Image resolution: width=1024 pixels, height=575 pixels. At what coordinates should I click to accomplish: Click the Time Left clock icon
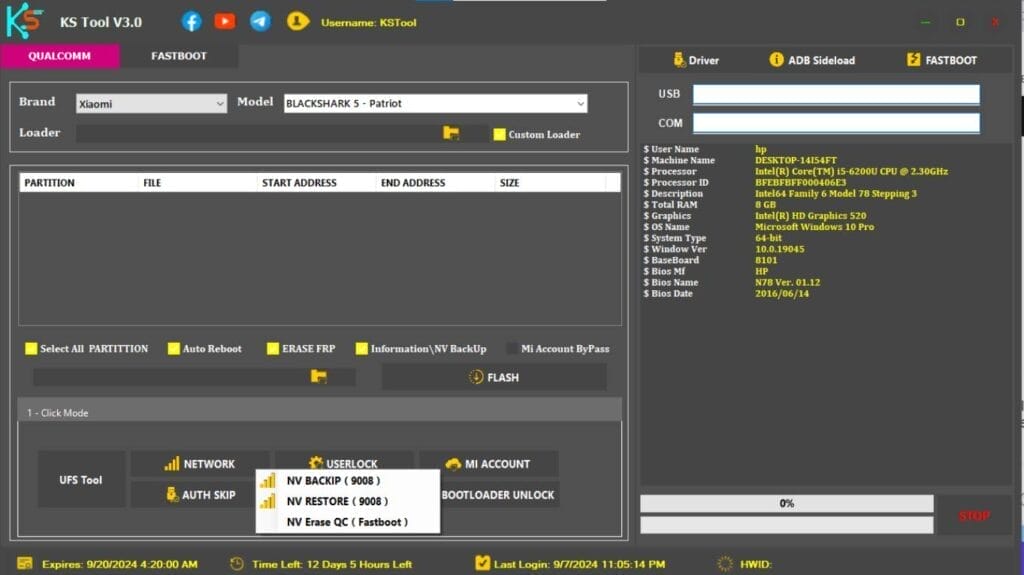[236, 563]
